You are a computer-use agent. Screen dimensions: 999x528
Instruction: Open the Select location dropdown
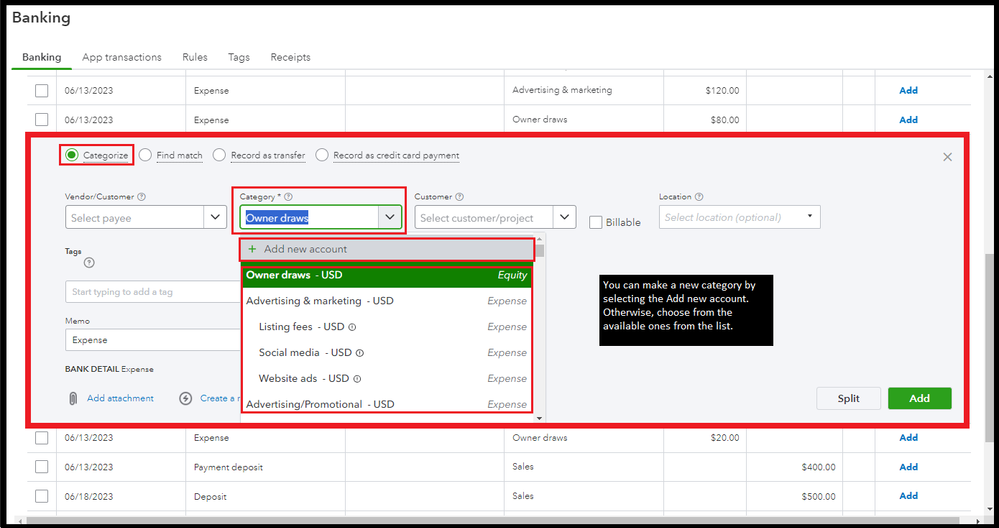tap(740, 217)
